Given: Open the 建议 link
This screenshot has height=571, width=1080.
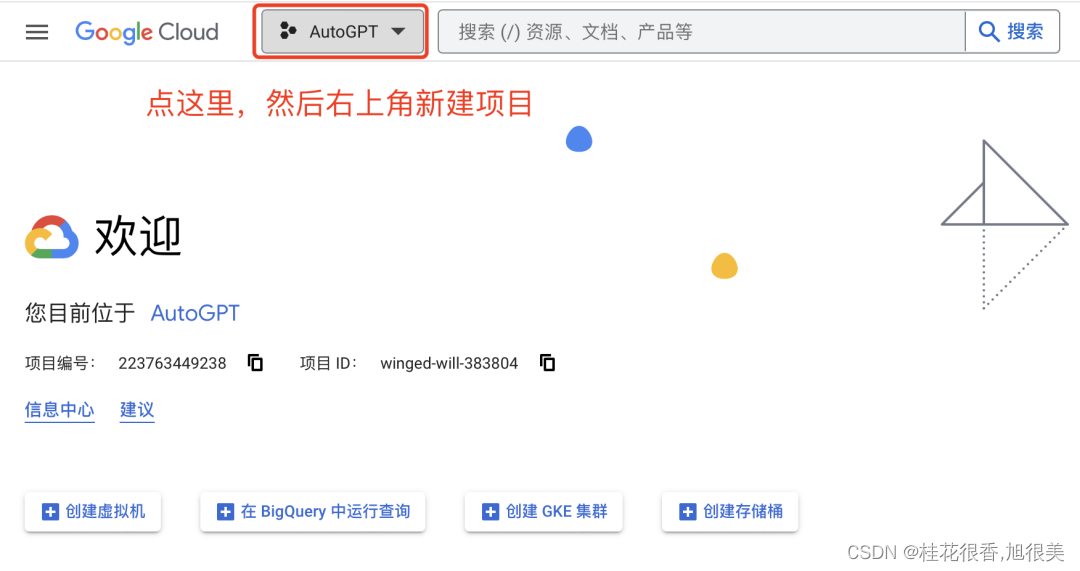Looking at the screenshot, I should 137,410.
